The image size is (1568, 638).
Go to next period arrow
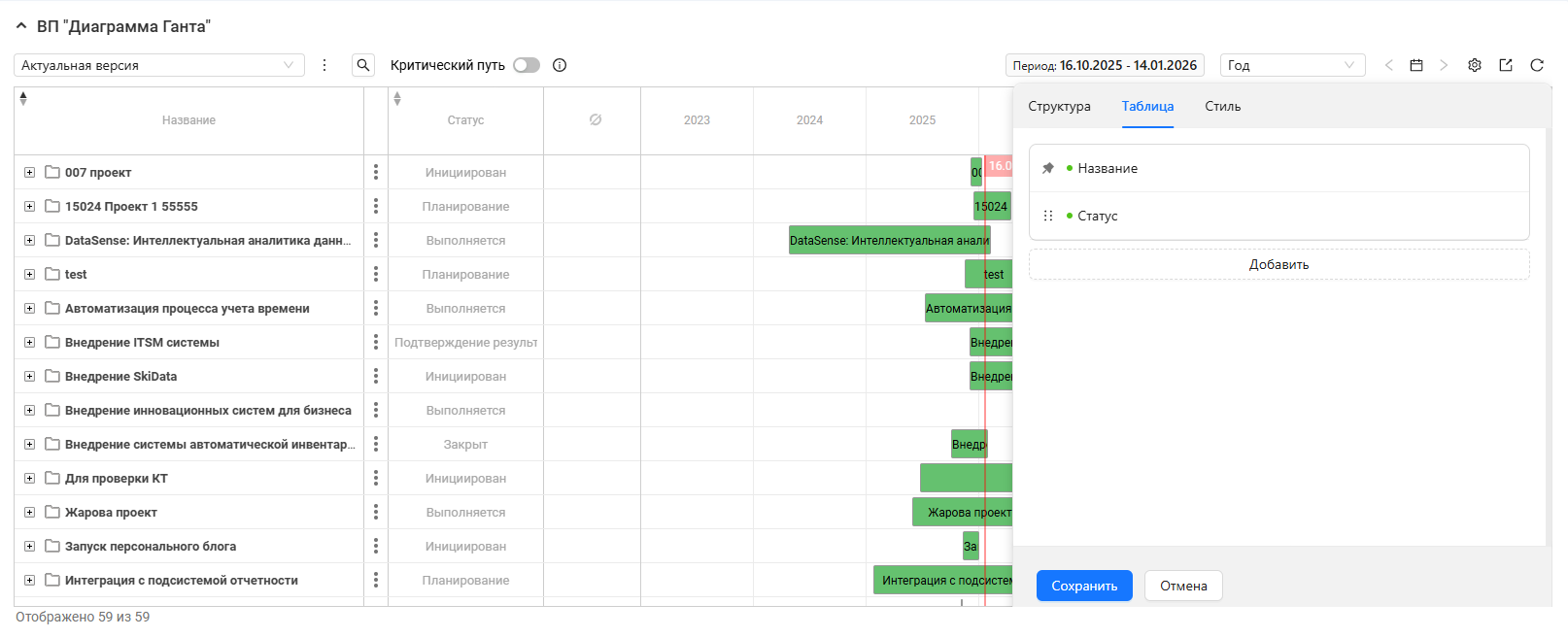[1444, 65]
